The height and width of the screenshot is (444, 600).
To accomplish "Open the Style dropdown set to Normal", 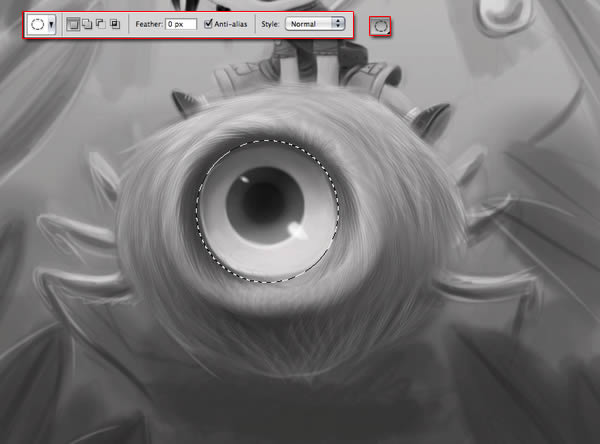I will point(315,24).
